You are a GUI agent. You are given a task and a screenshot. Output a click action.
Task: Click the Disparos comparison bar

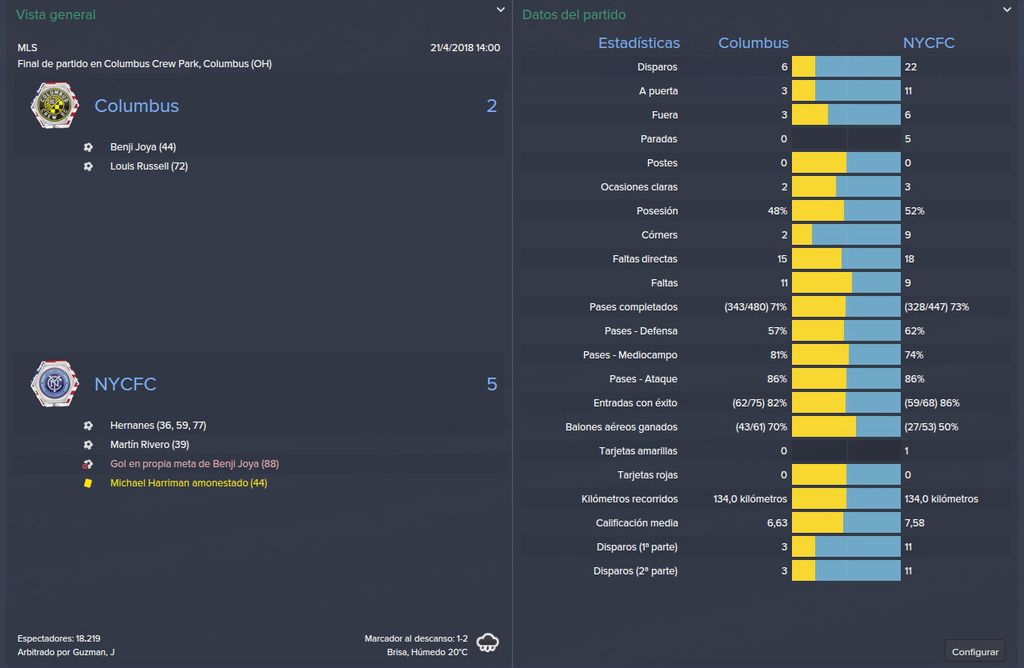(x=846, y=67)
